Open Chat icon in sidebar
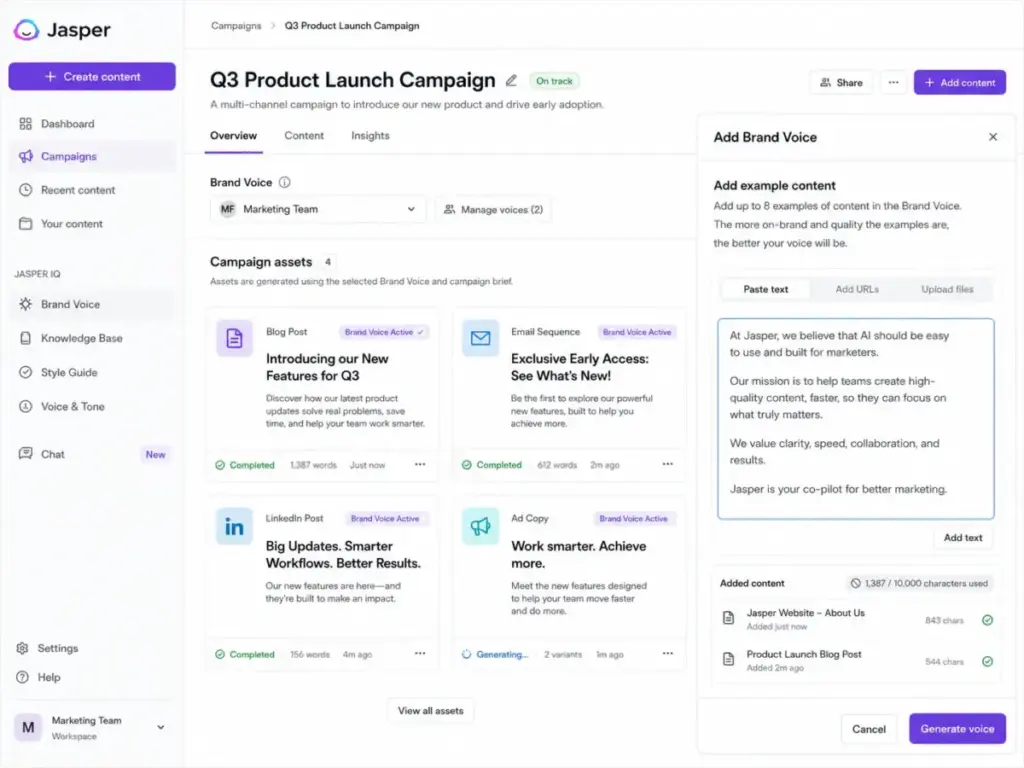This screenshot has height=768, width=1024. tap(25, 454)
